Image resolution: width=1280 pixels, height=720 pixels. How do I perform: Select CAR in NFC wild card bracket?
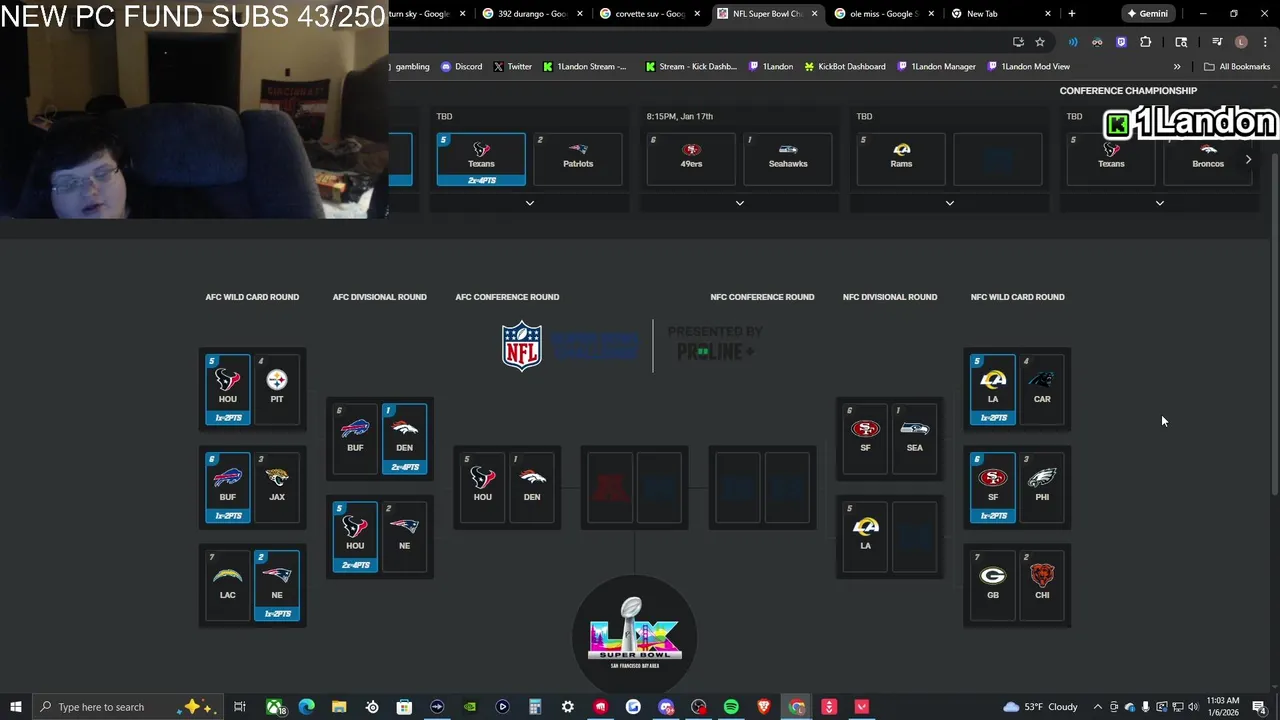(1042, 389)
